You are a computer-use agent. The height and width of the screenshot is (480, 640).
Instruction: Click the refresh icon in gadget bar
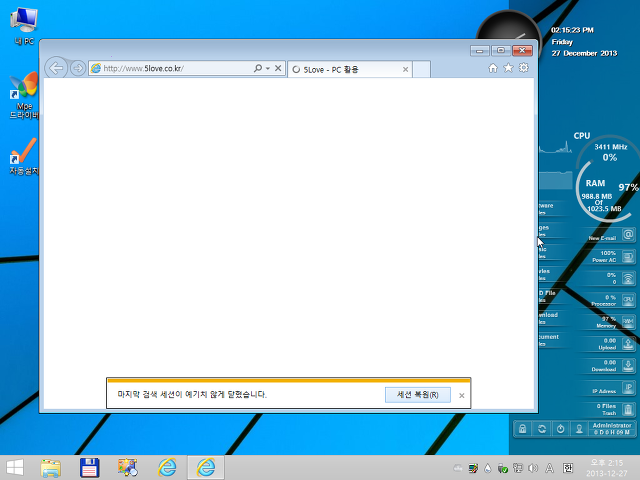tap(542, 429)
